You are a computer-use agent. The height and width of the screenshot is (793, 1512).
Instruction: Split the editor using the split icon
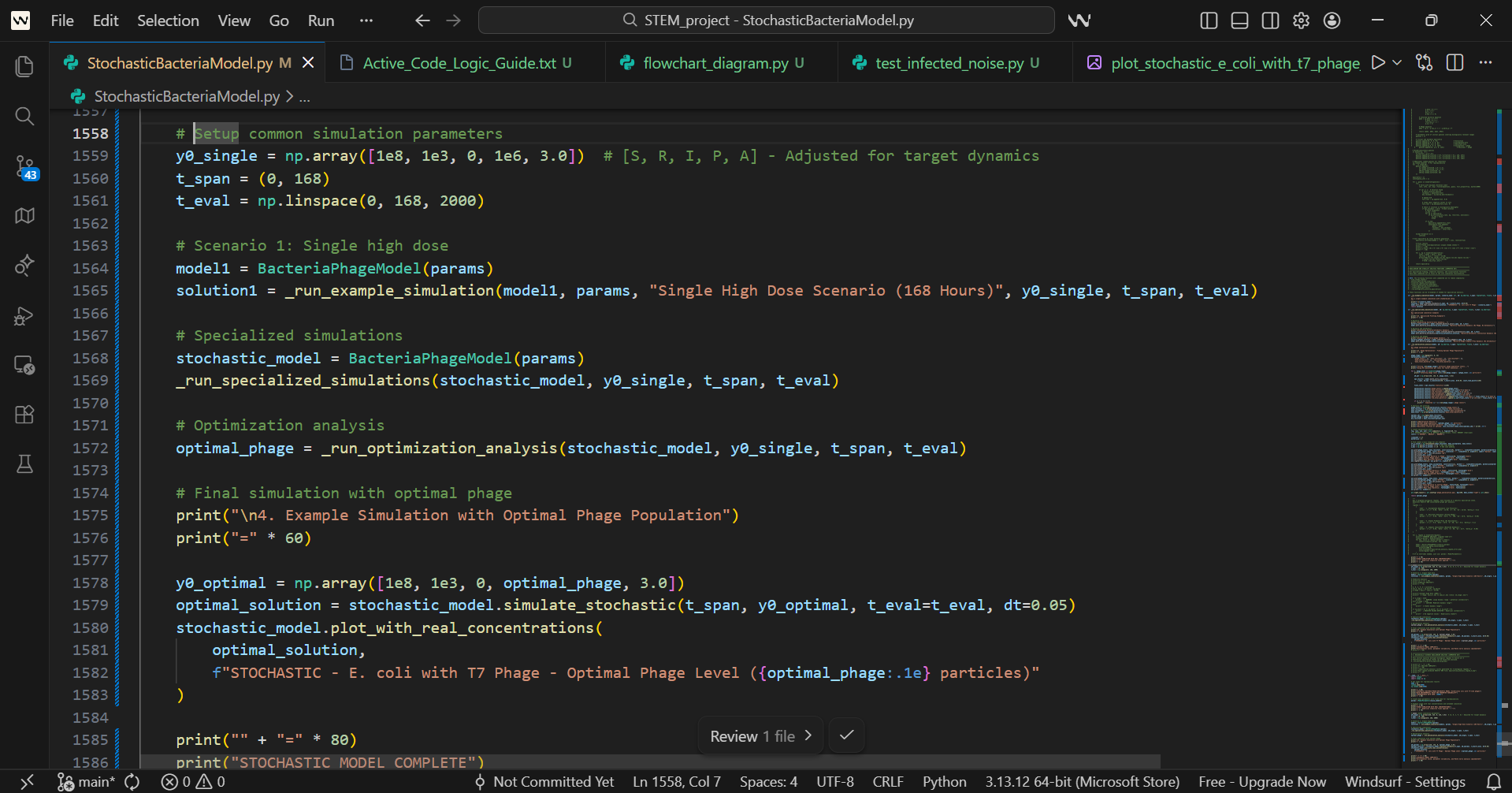tap(1454, 62)
